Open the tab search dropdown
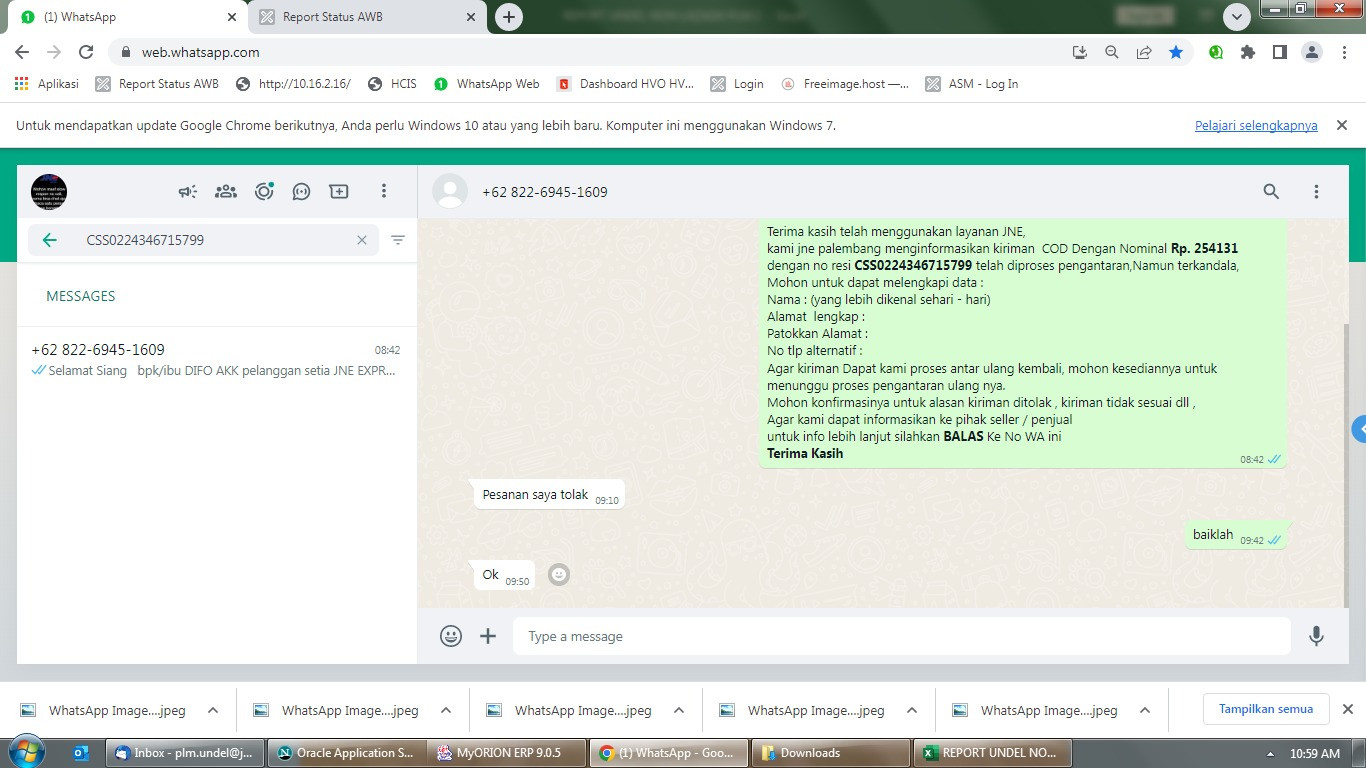 coord(1237,17)
